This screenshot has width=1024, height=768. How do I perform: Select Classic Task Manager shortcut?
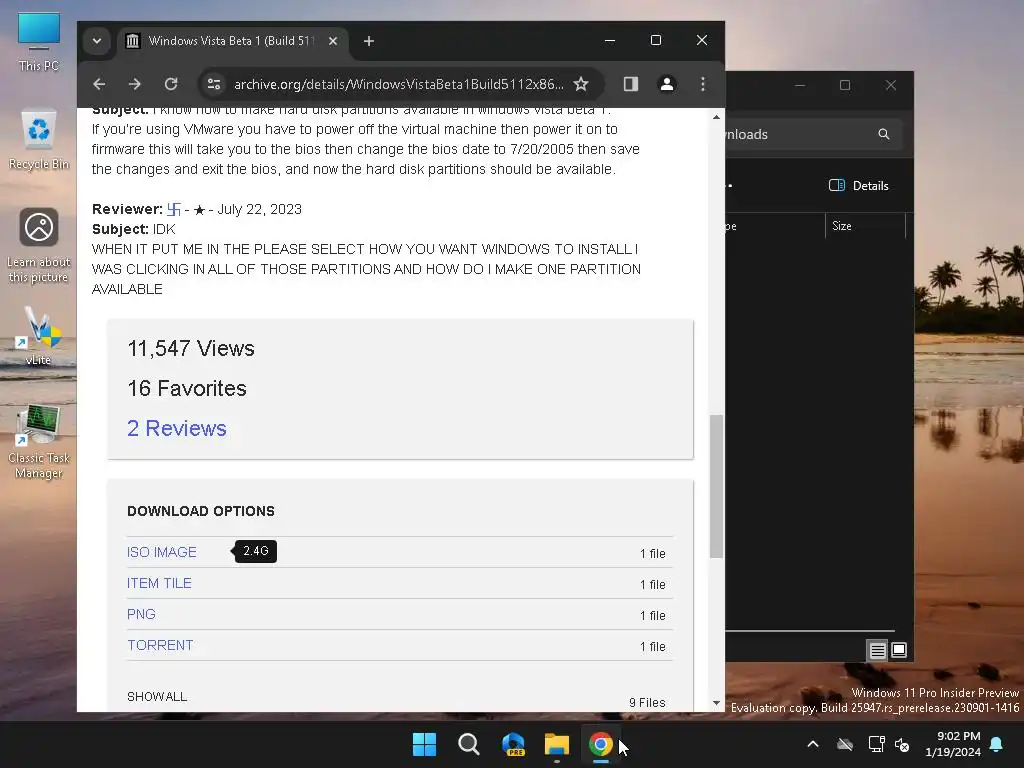(x=39, y=441)
